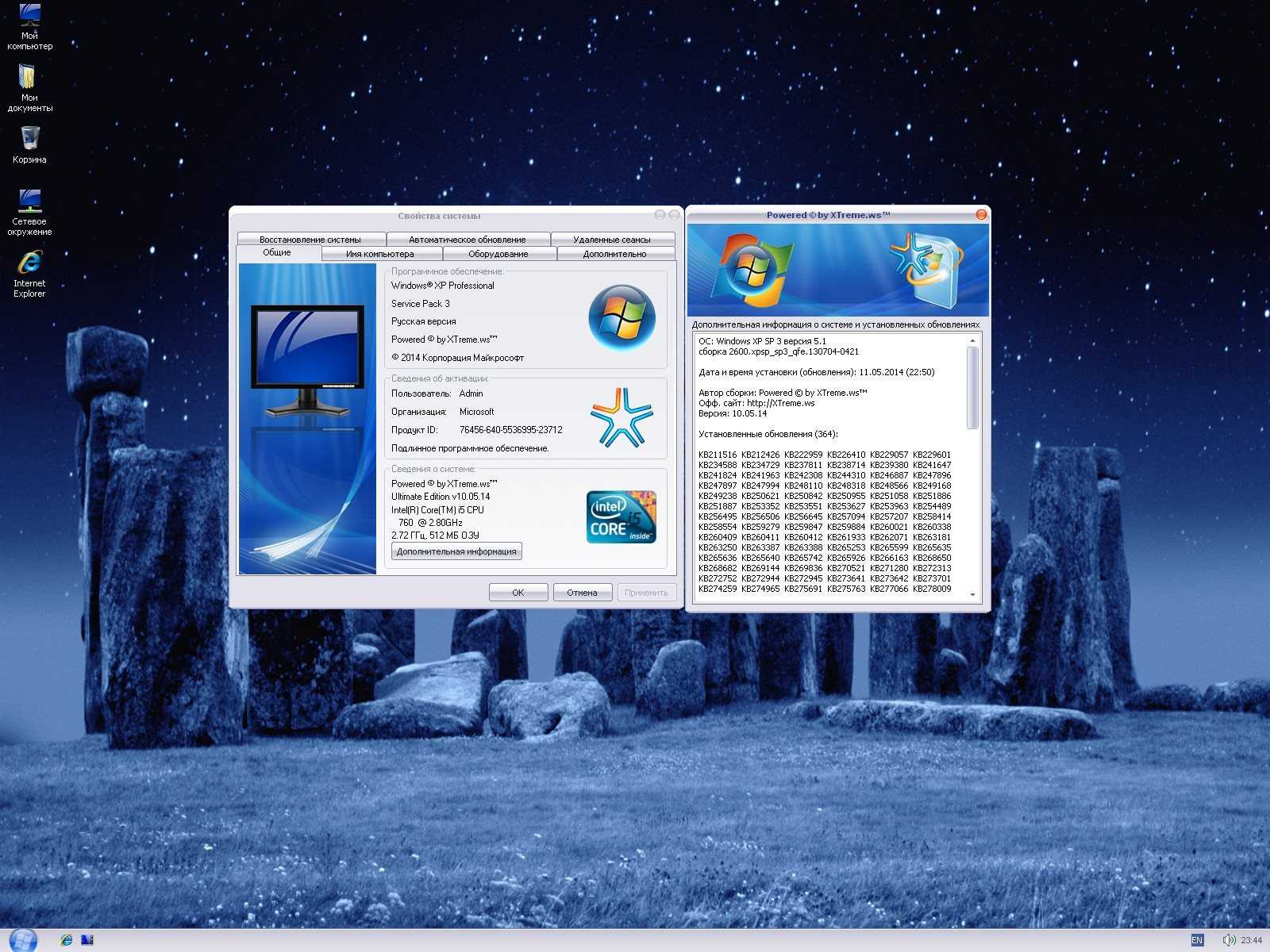Click the Применить button

coord(646,593)
